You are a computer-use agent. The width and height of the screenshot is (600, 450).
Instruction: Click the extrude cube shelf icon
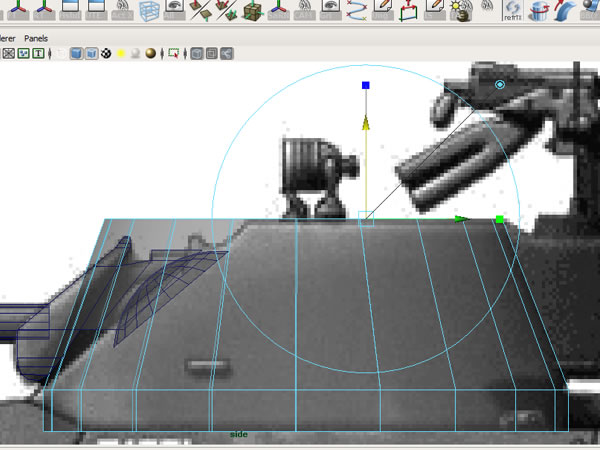[253, 10]
